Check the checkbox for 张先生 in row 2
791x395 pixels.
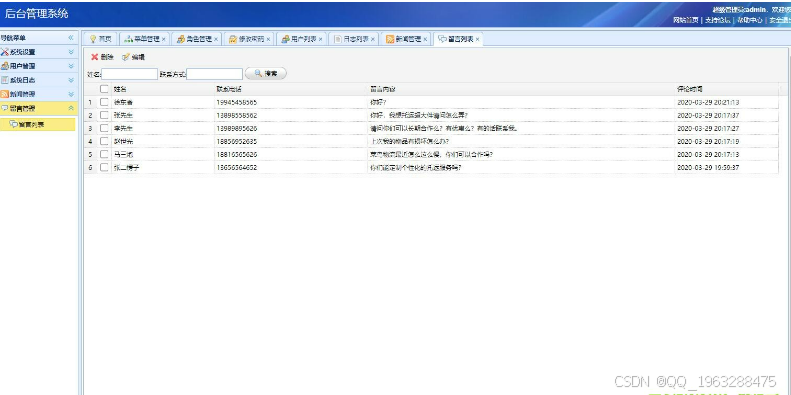[104, 115]
